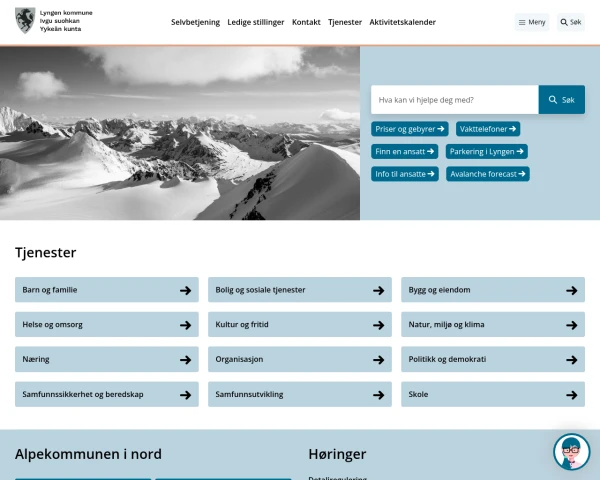Open Vakttelefoner quick link

pos(488,129)
